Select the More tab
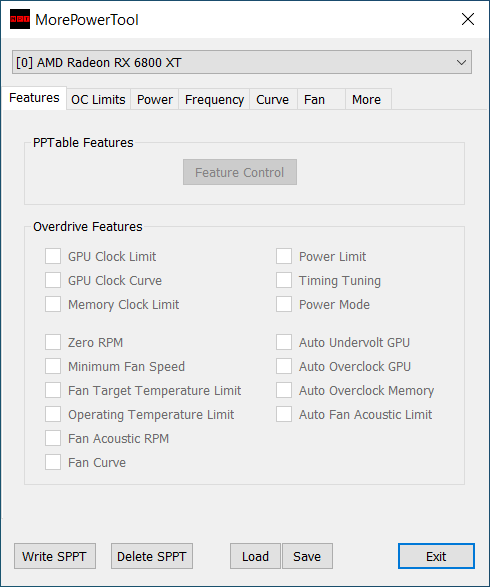This screenshot has width=490, height=587. (368, 100)
